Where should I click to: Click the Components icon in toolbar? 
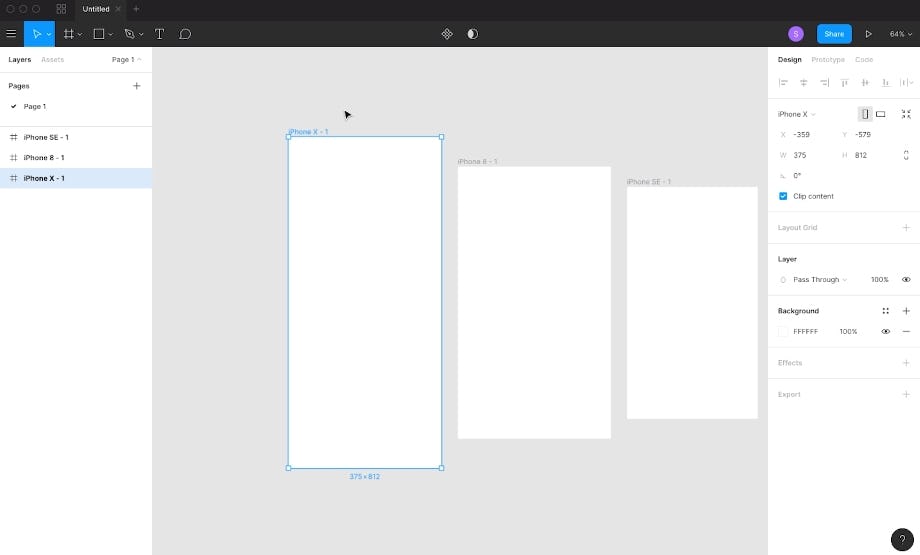tap(447, 34)
